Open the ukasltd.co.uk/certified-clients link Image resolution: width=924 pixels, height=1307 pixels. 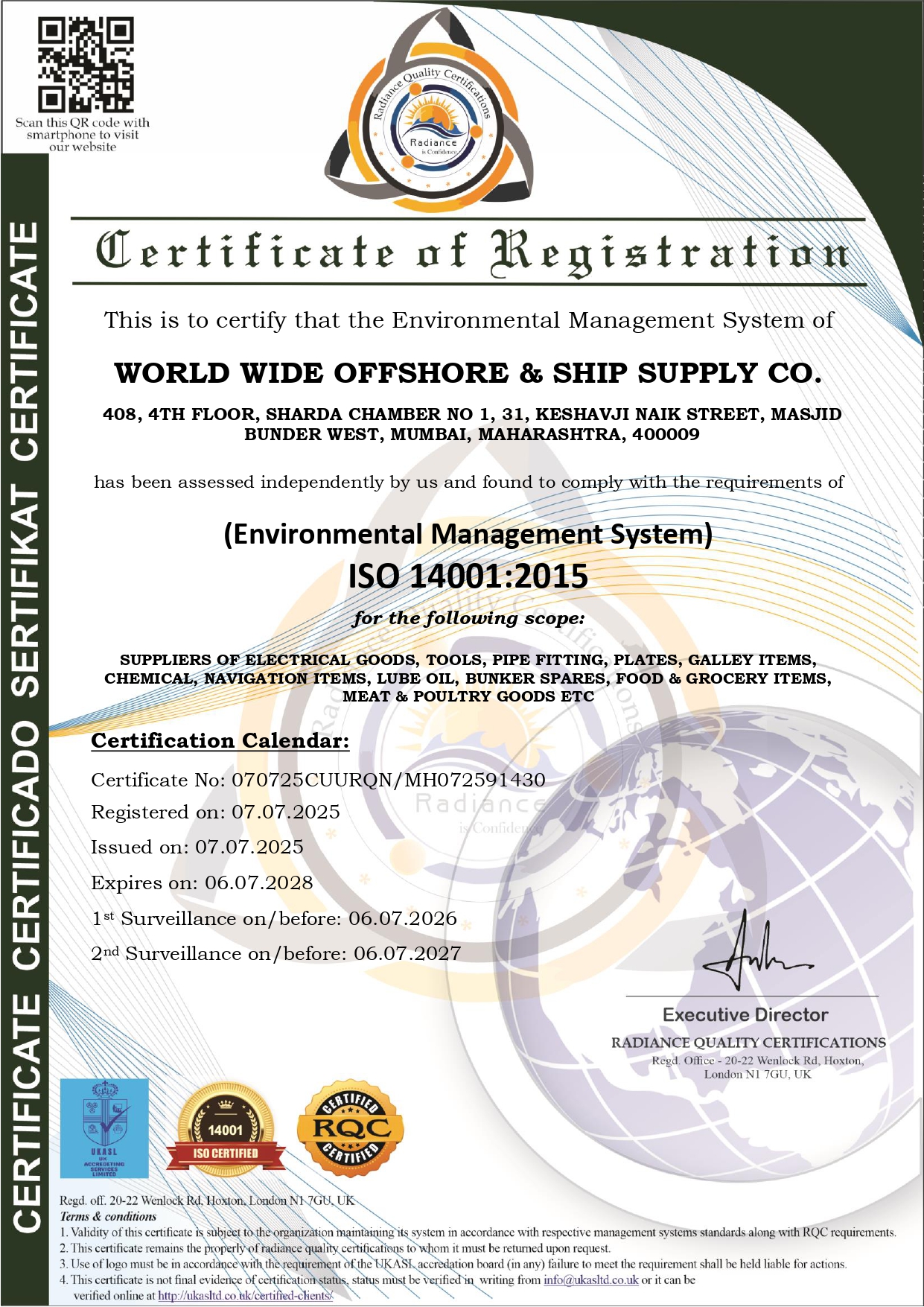(244, 1295)
